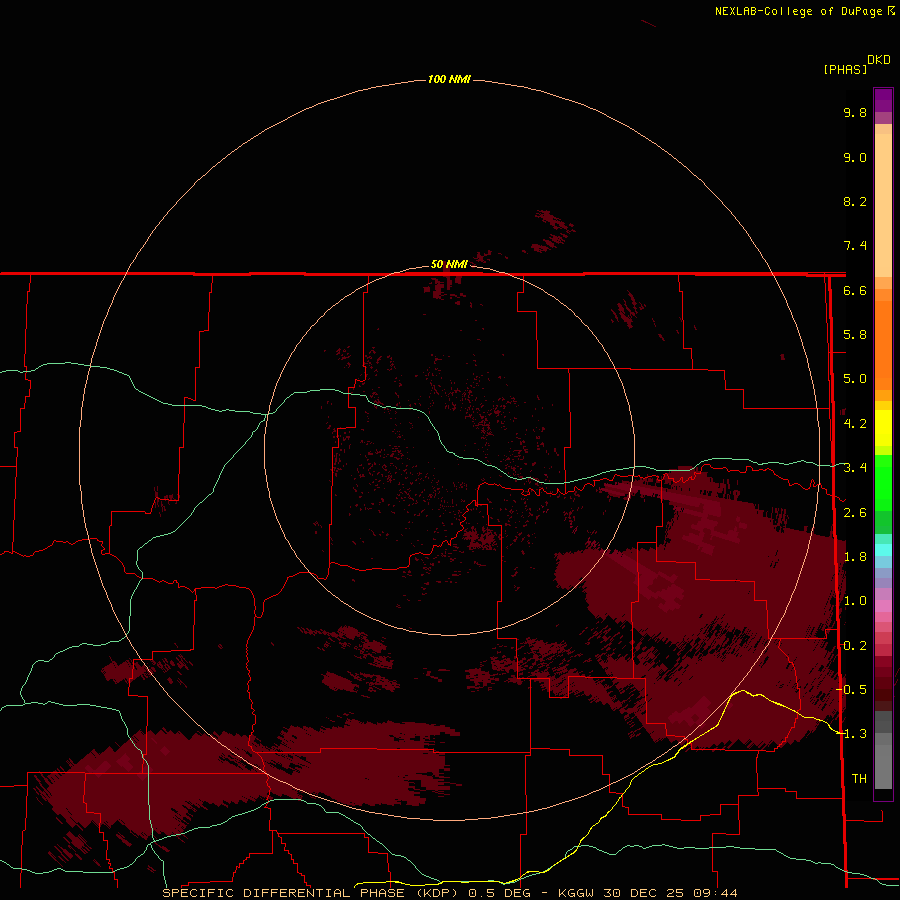Viewport: 900px width, 900px height.
Task: Click the yellow color scale segment
Action: 883,428
